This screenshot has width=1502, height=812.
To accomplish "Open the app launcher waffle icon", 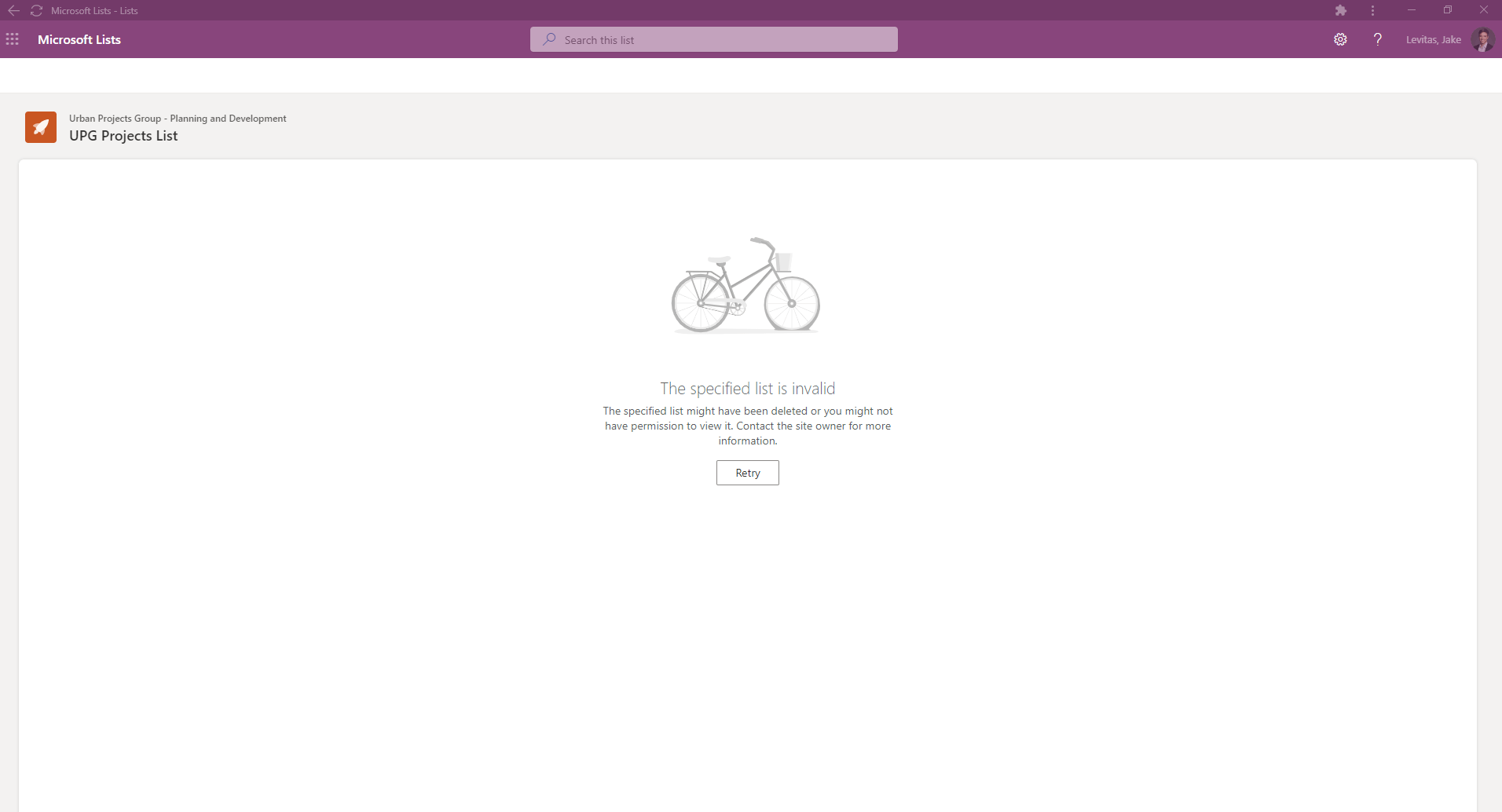I will coord(13,39).
